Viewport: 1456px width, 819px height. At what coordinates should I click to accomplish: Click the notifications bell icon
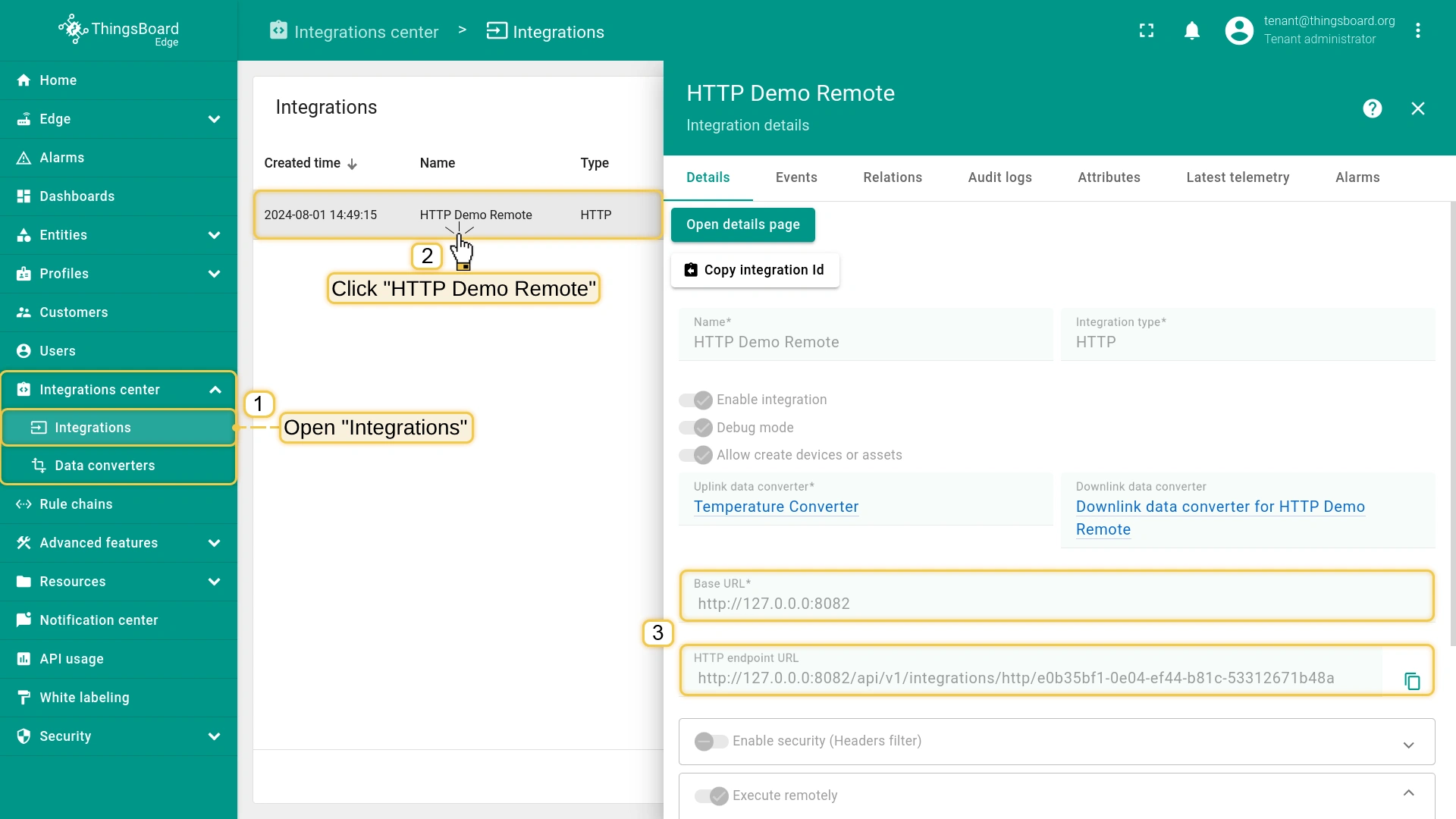pos(1191,30)
